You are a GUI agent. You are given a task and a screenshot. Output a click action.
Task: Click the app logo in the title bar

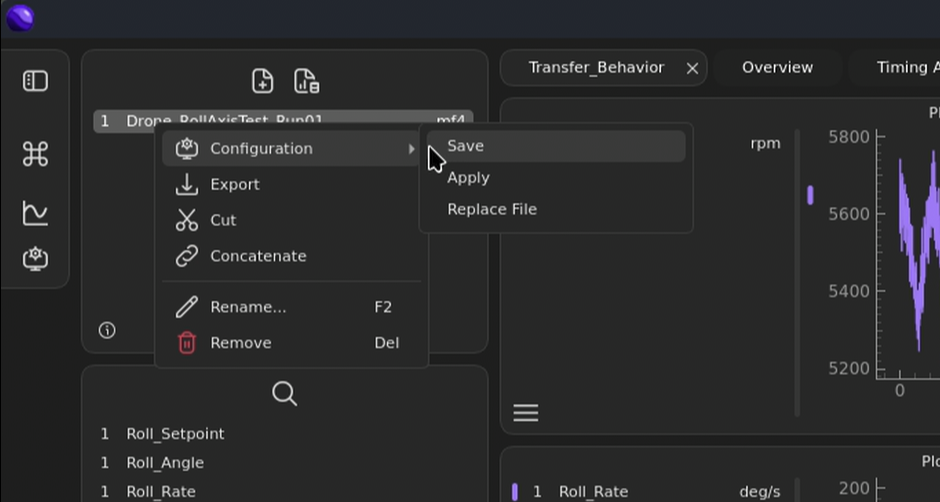click(20, 17)
